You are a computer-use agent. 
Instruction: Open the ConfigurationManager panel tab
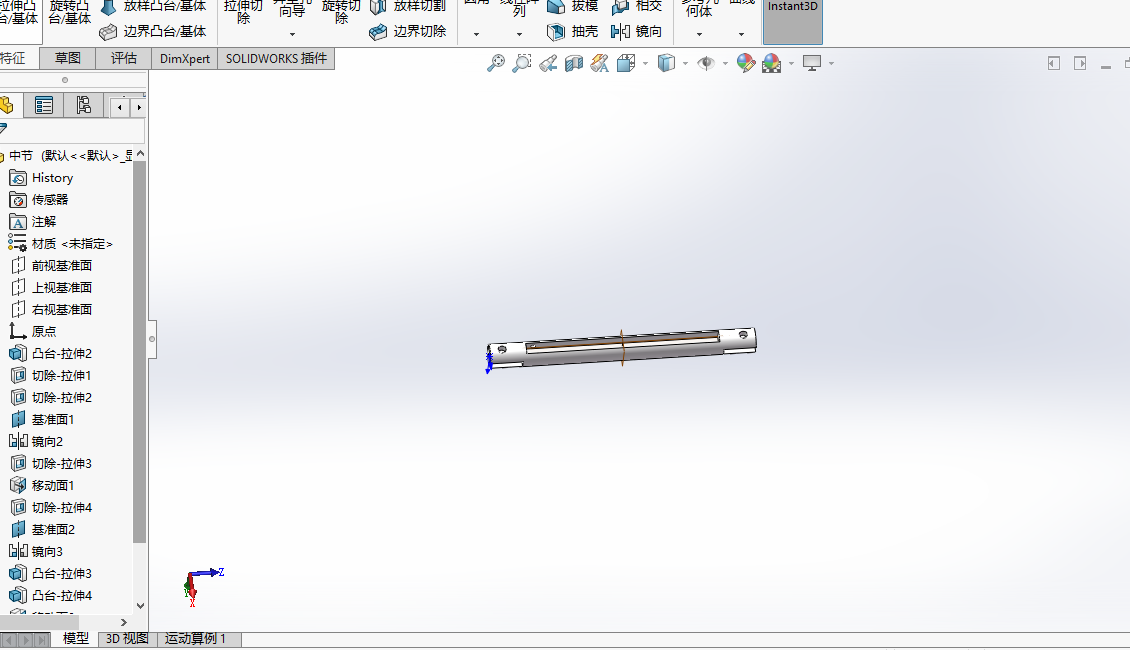click(84, 106)
